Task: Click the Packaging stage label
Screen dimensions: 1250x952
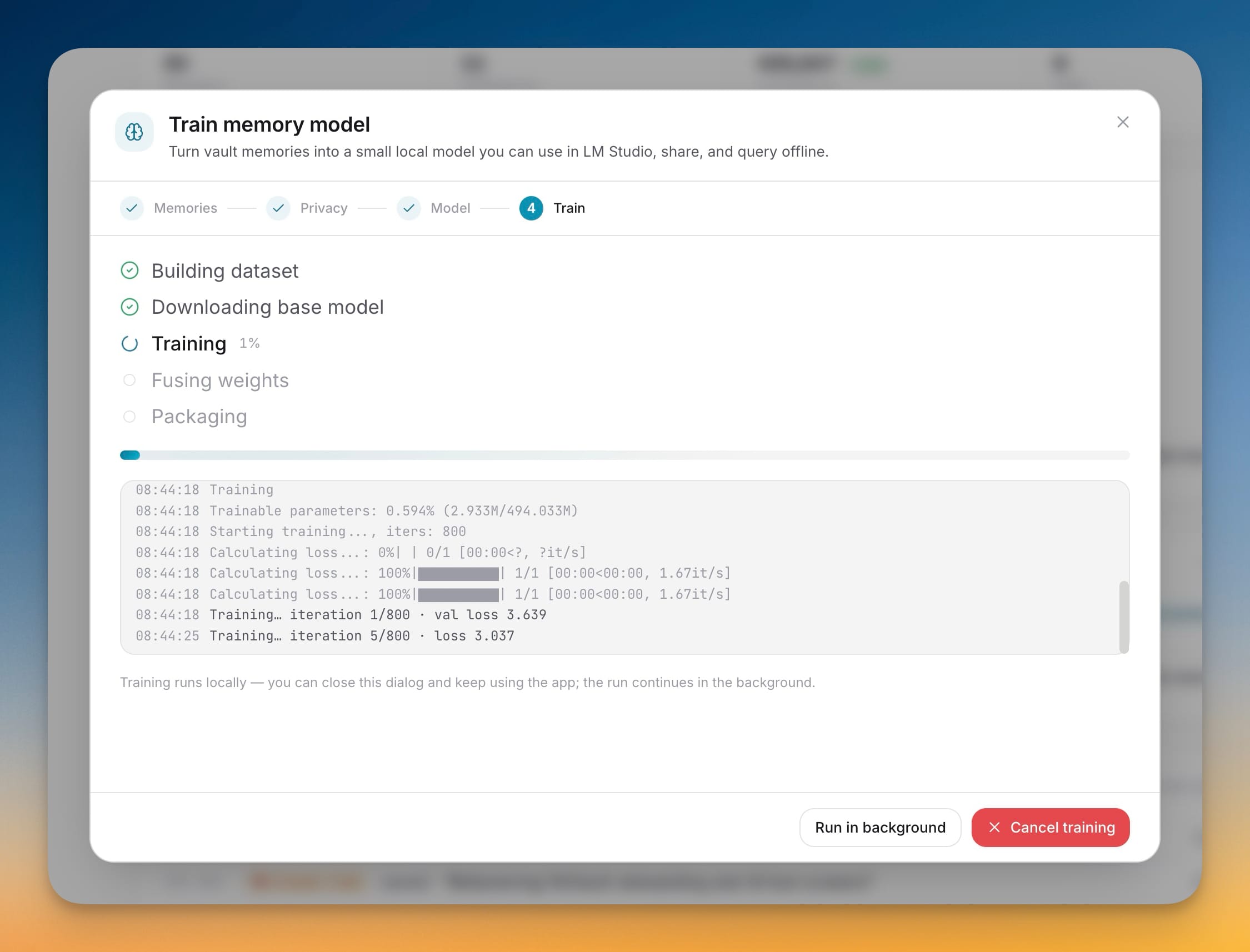Action: [199, 417]
